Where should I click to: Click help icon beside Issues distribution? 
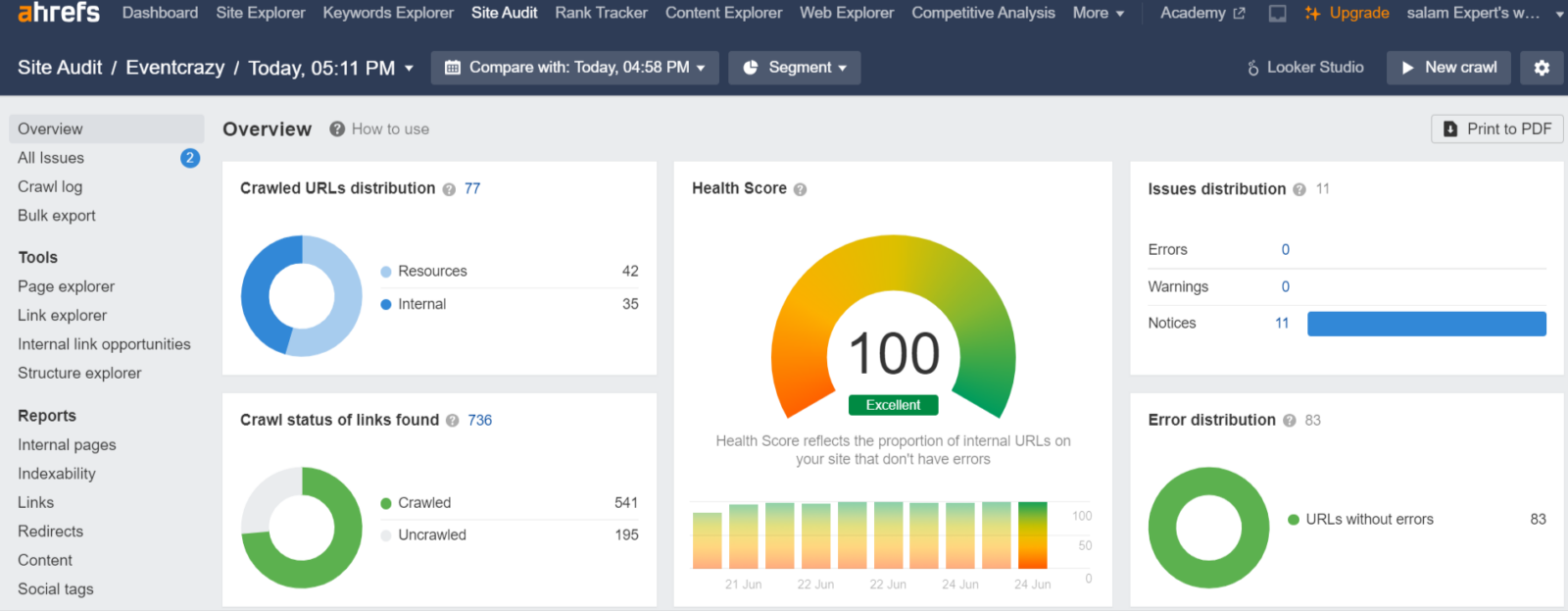[x=1299, y=189]
